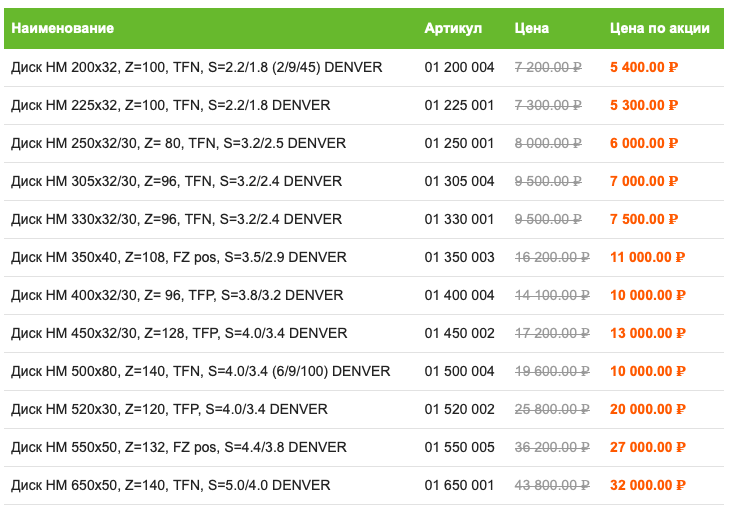Open the Диск HM 650x50 DENVER product
The image size is (736, 518).
click(x=170, y=485)
